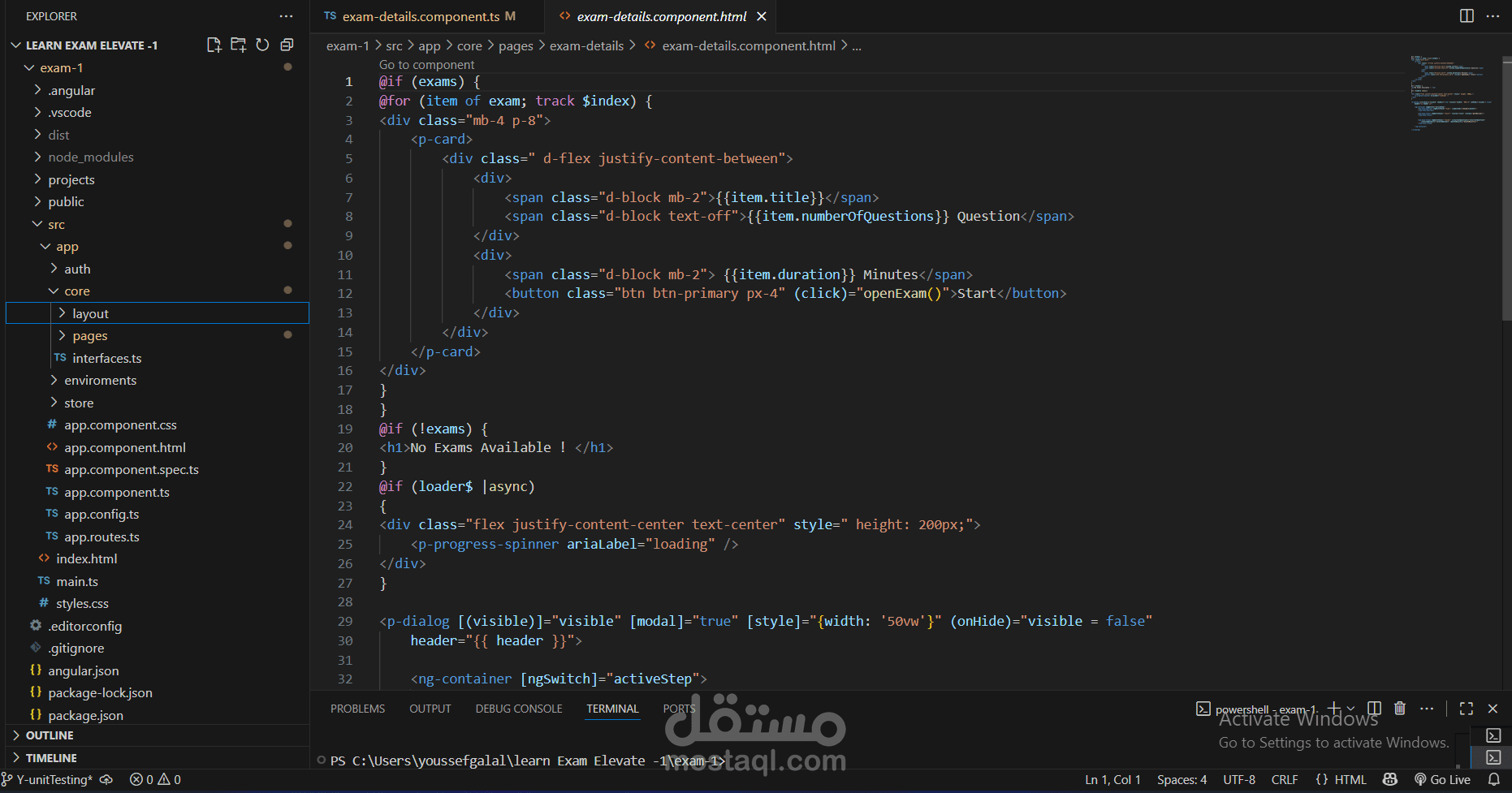Image resolution: width=1512 pixels, height=793 pixels.
Task: Click exam-details in the breadcrumb path
Action: (586, 45)
